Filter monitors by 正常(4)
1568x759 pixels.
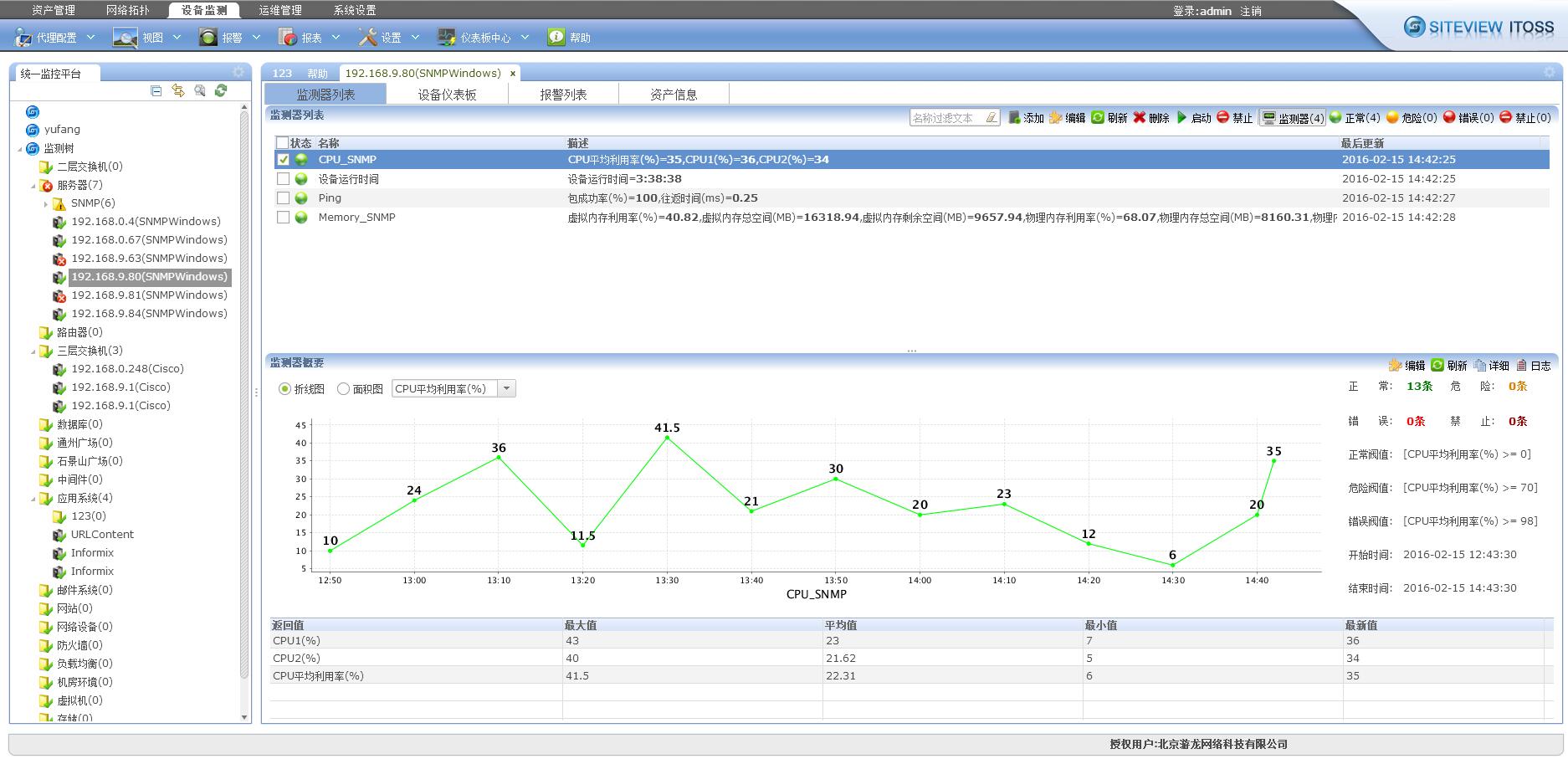pyautogui.click(x=1355, y=118)
